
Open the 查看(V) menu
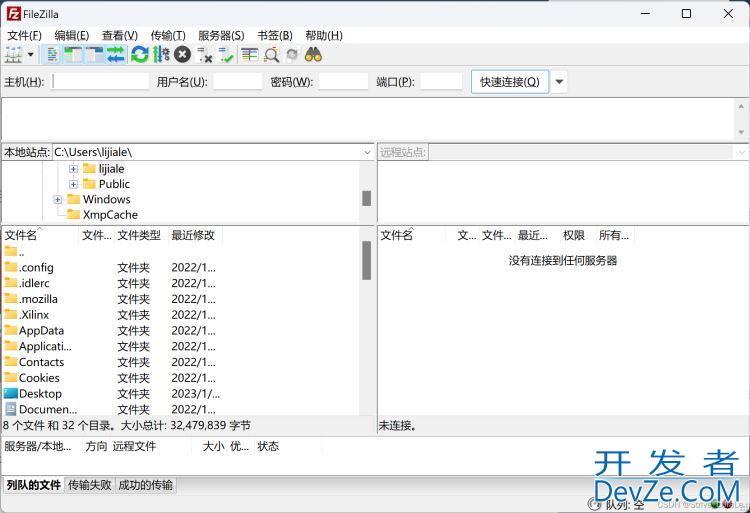click(x=120, y=35)
